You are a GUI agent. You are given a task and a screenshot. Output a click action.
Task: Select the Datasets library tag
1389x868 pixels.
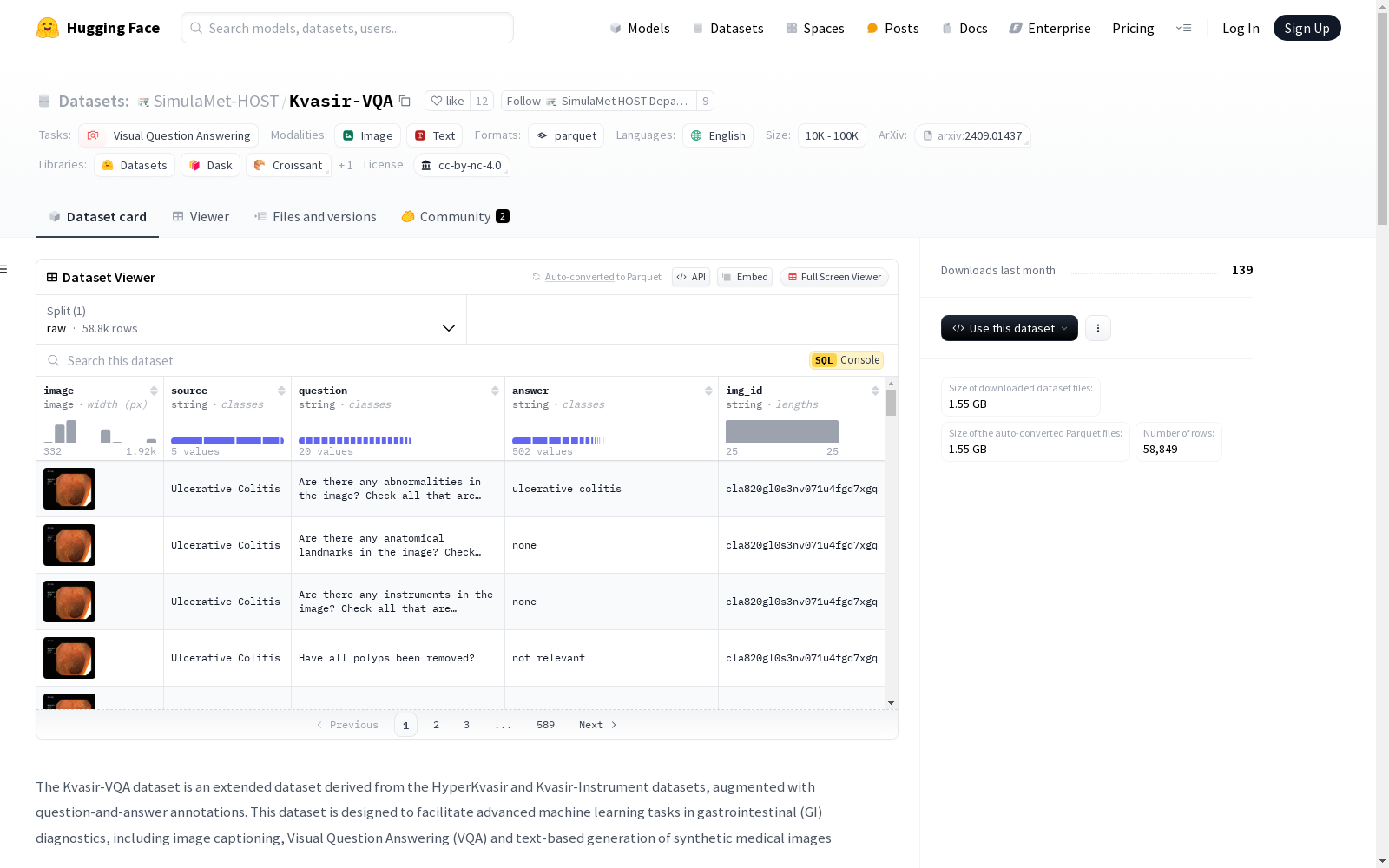click(x=135, y=165)
